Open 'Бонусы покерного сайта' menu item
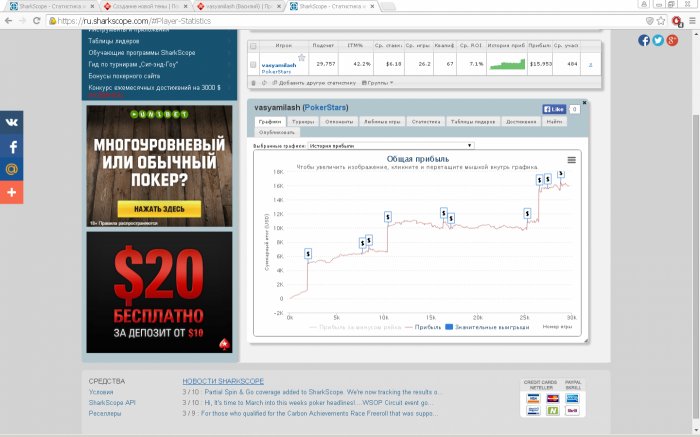The width and height of the screenshot is (700, 437). pyautogui.click(x=124, y=76)
